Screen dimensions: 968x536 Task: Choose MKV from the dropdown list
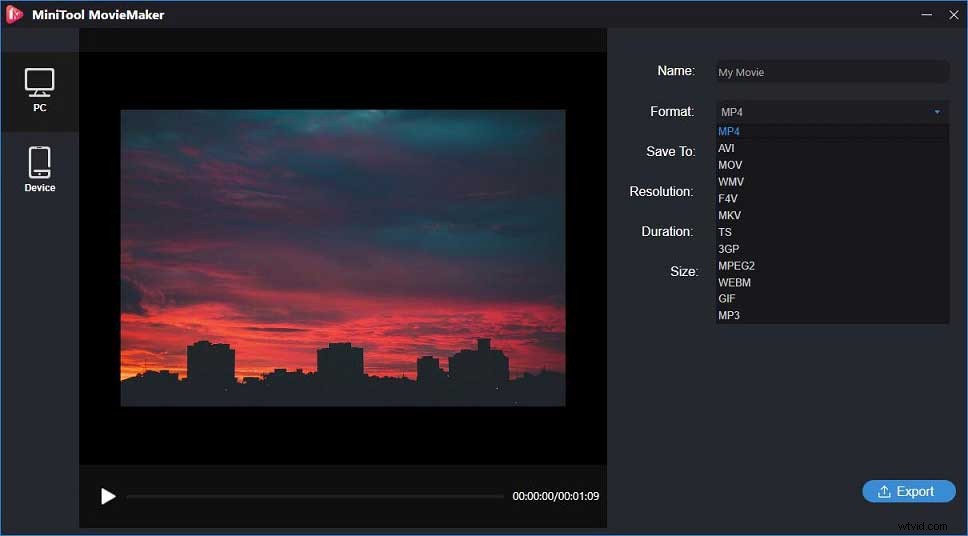click(x=729, y=215)
